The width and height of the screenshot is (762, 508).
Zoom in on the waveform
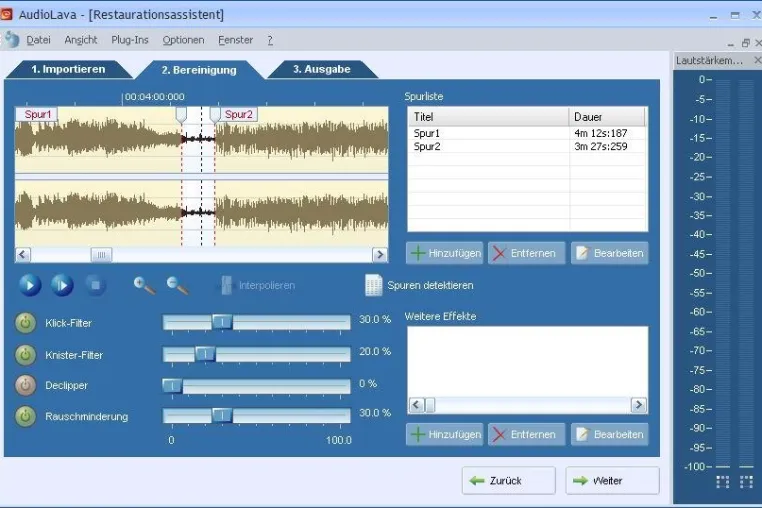click(x=144, y=285)
